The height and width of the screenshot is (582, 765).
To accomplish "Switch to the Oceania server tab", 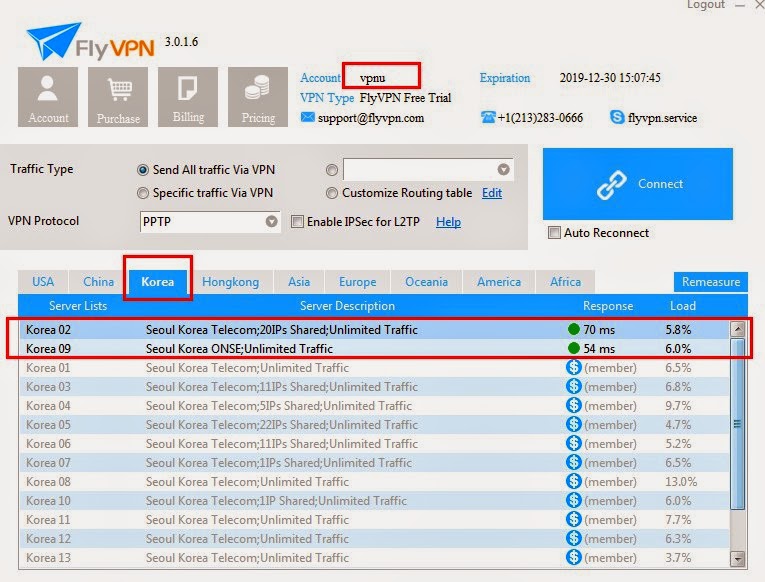I will tap(426, 282).
